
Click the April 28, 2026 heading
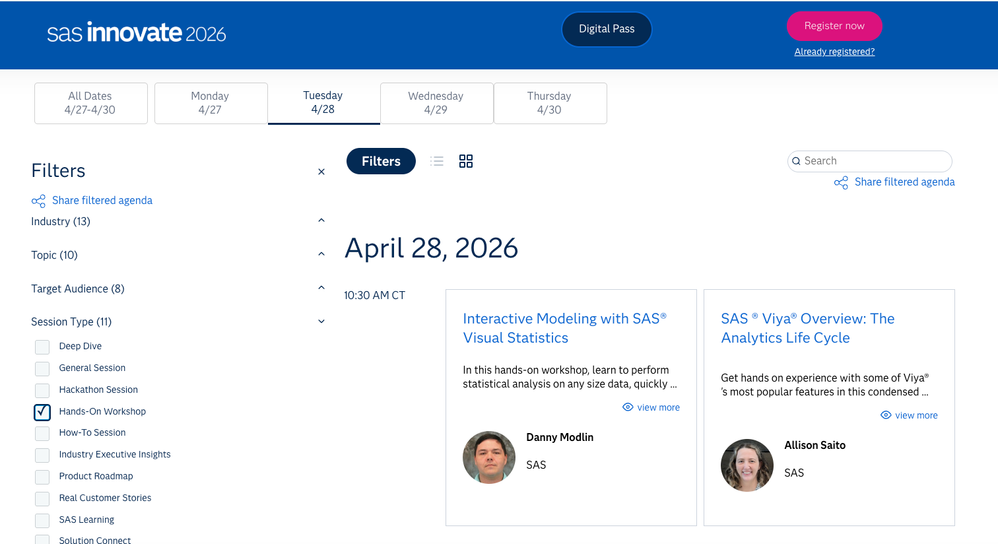(x=431, y=248)
